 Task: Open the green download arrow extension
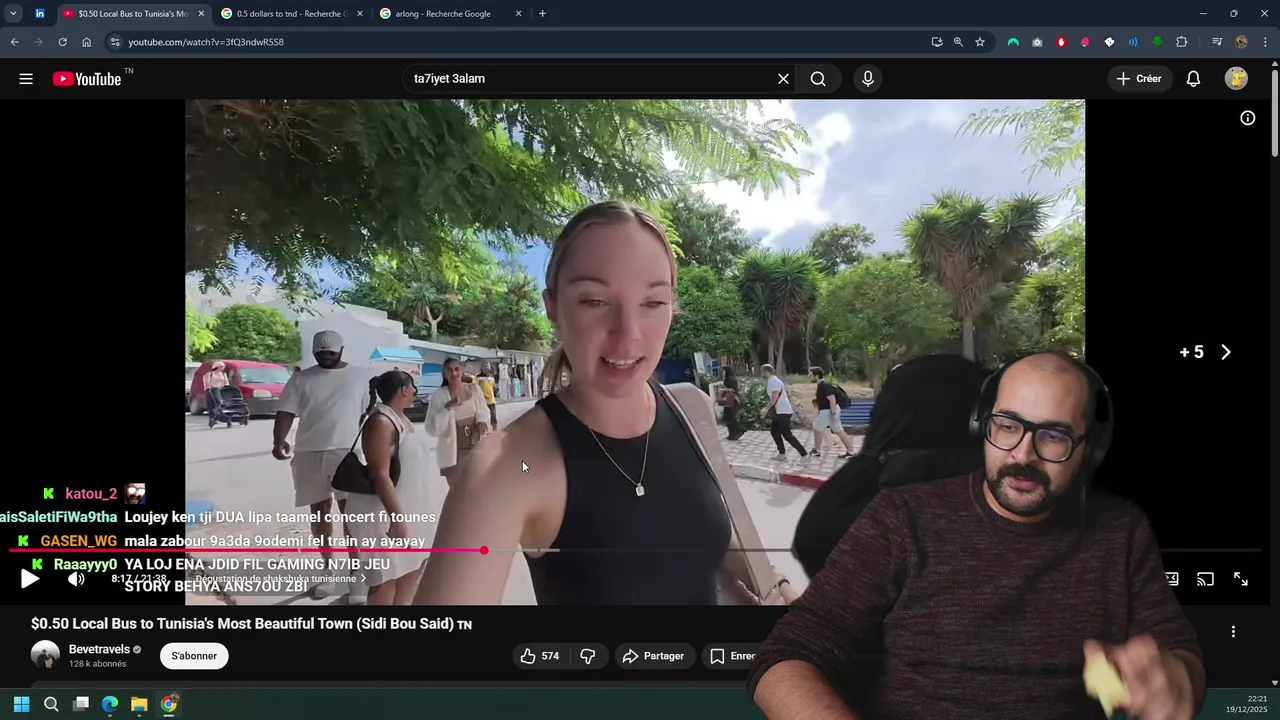pos(1157,42)
